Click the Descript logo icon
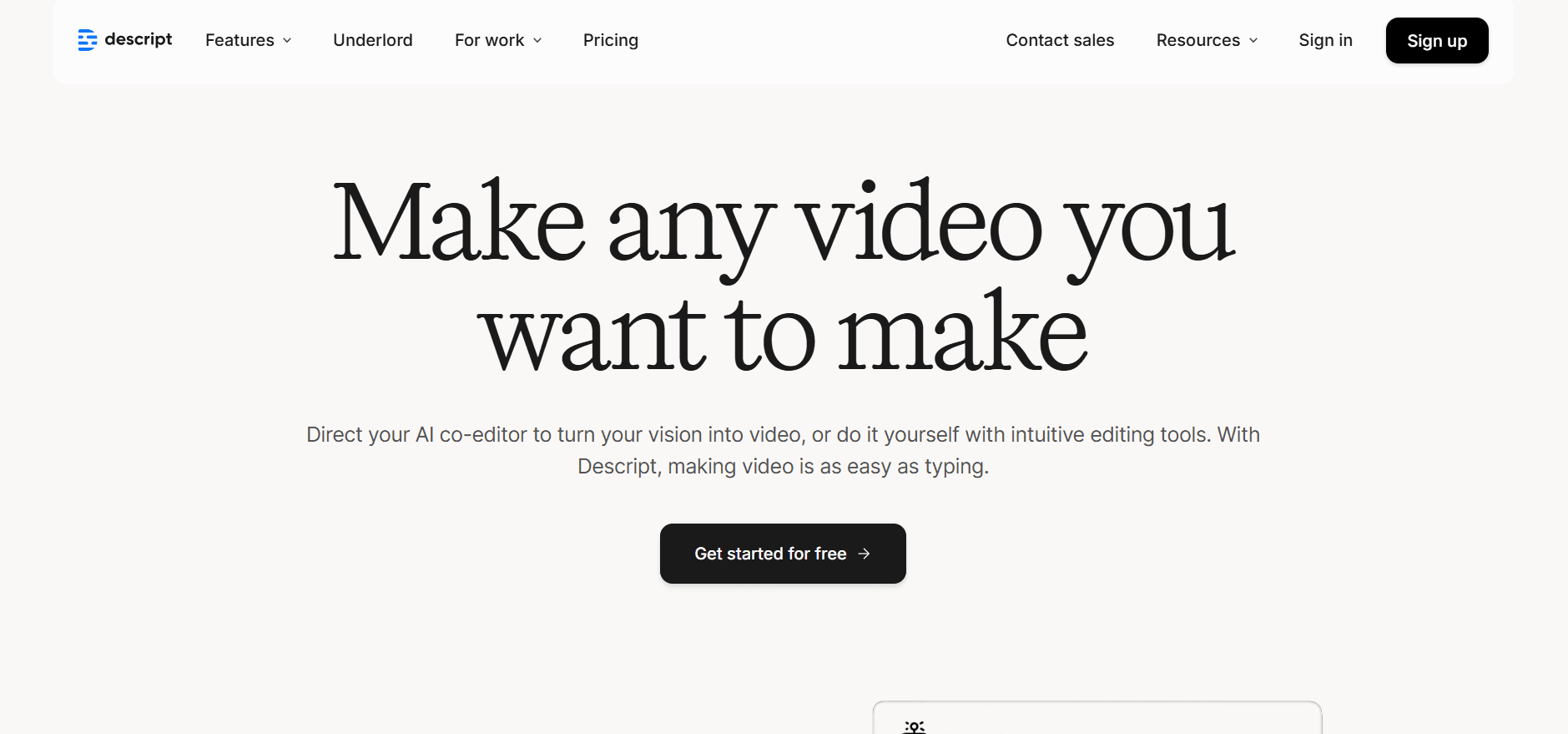The height and width of the screenshot is (734, 1568). [88, 40]
